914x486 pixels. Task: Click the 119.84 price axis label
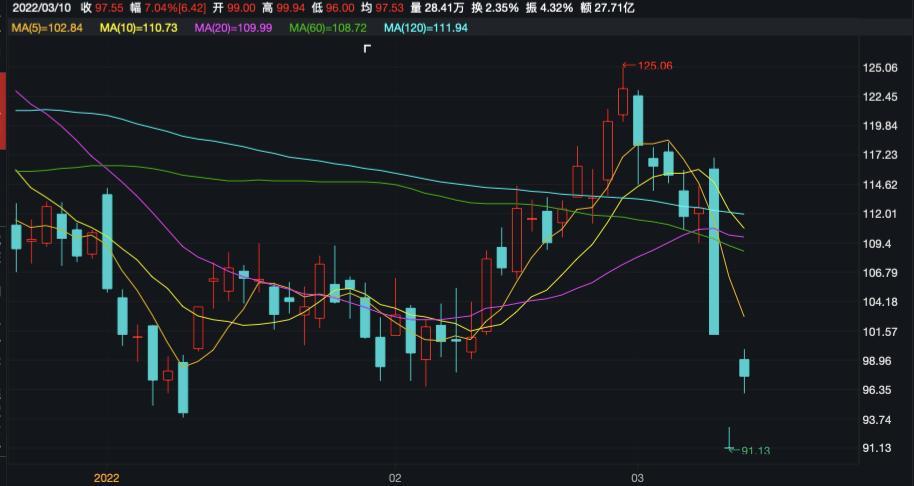[880, 126]
